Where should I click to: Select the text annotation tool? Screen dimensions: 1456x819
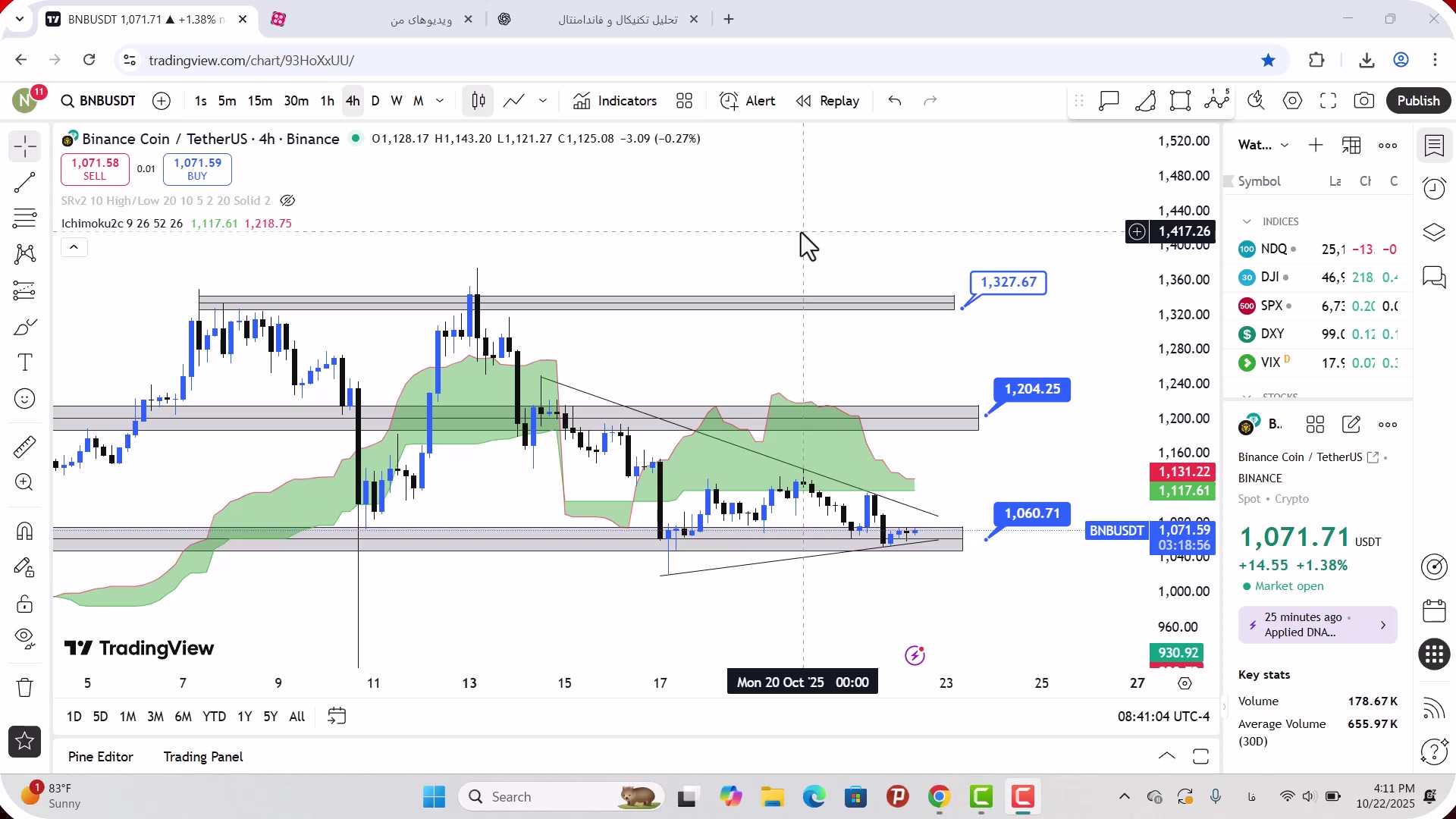tap(24, 362)
